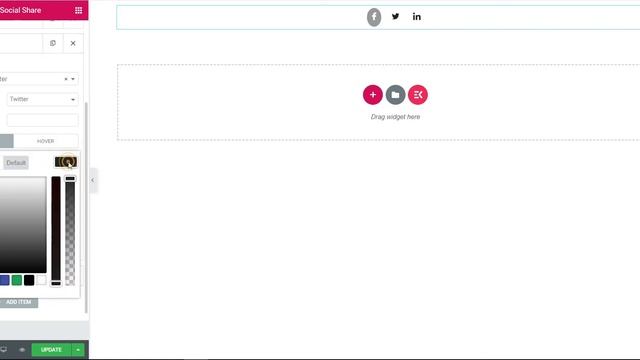
Task: Add new section with plus button
Action: point(373,95)
